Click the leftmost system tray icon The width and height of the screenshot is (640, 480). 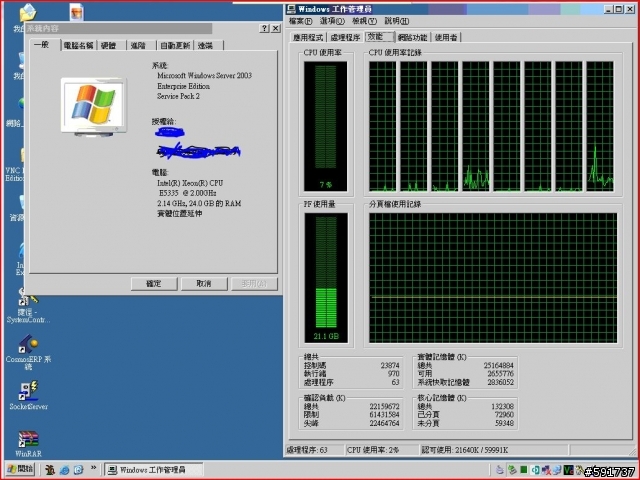tap(500, 470)
